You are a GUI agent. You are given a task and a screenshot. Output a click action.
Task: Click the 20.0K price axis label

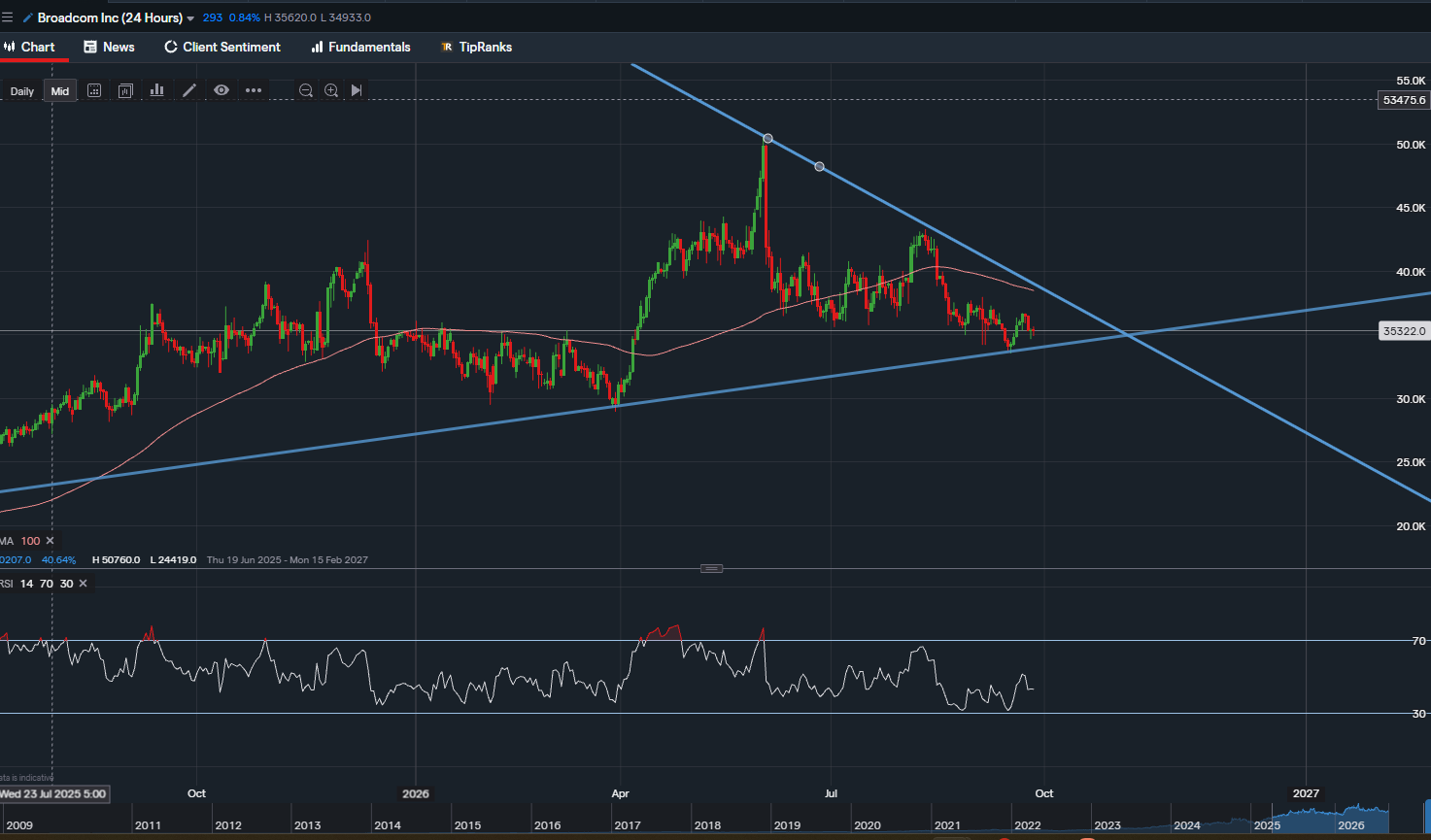pyautogui.click(x=1411, y=526)
